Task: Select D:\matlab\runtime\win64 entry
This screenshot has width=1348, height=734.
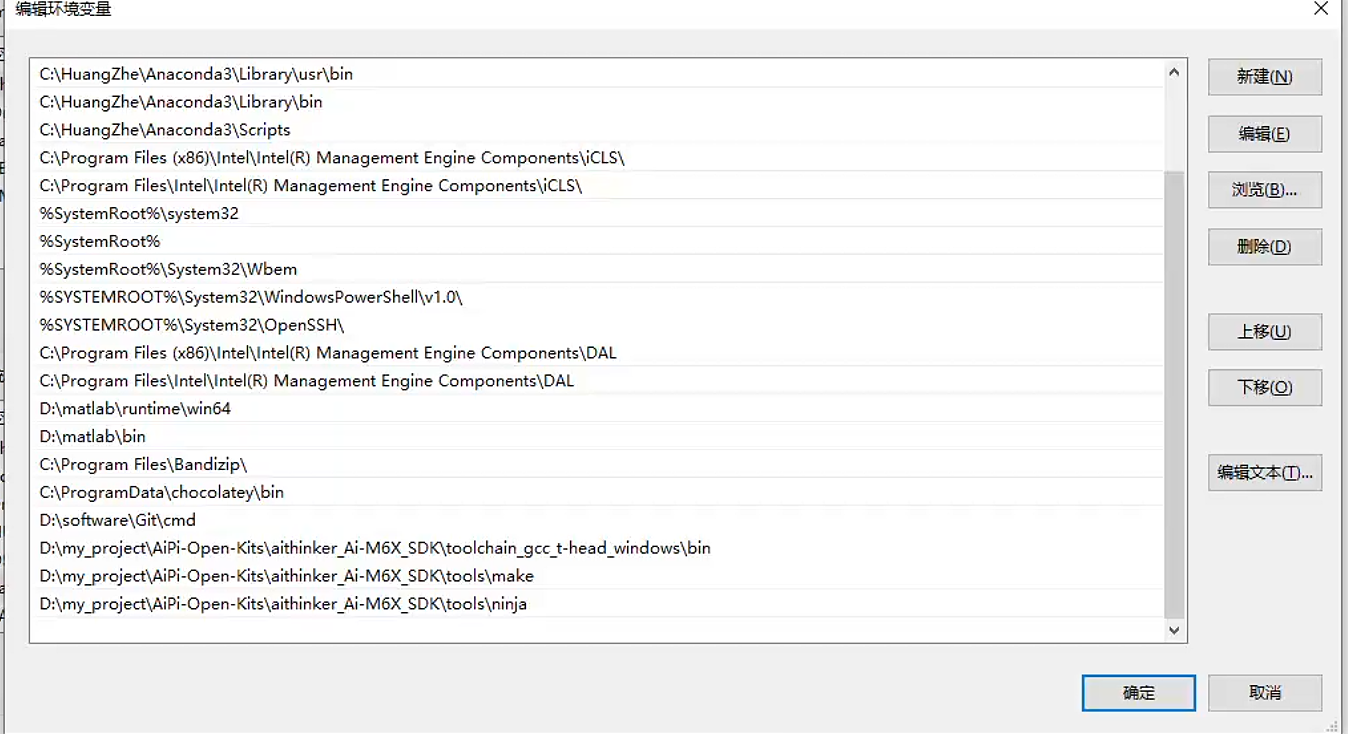Action: click(597, 409)
